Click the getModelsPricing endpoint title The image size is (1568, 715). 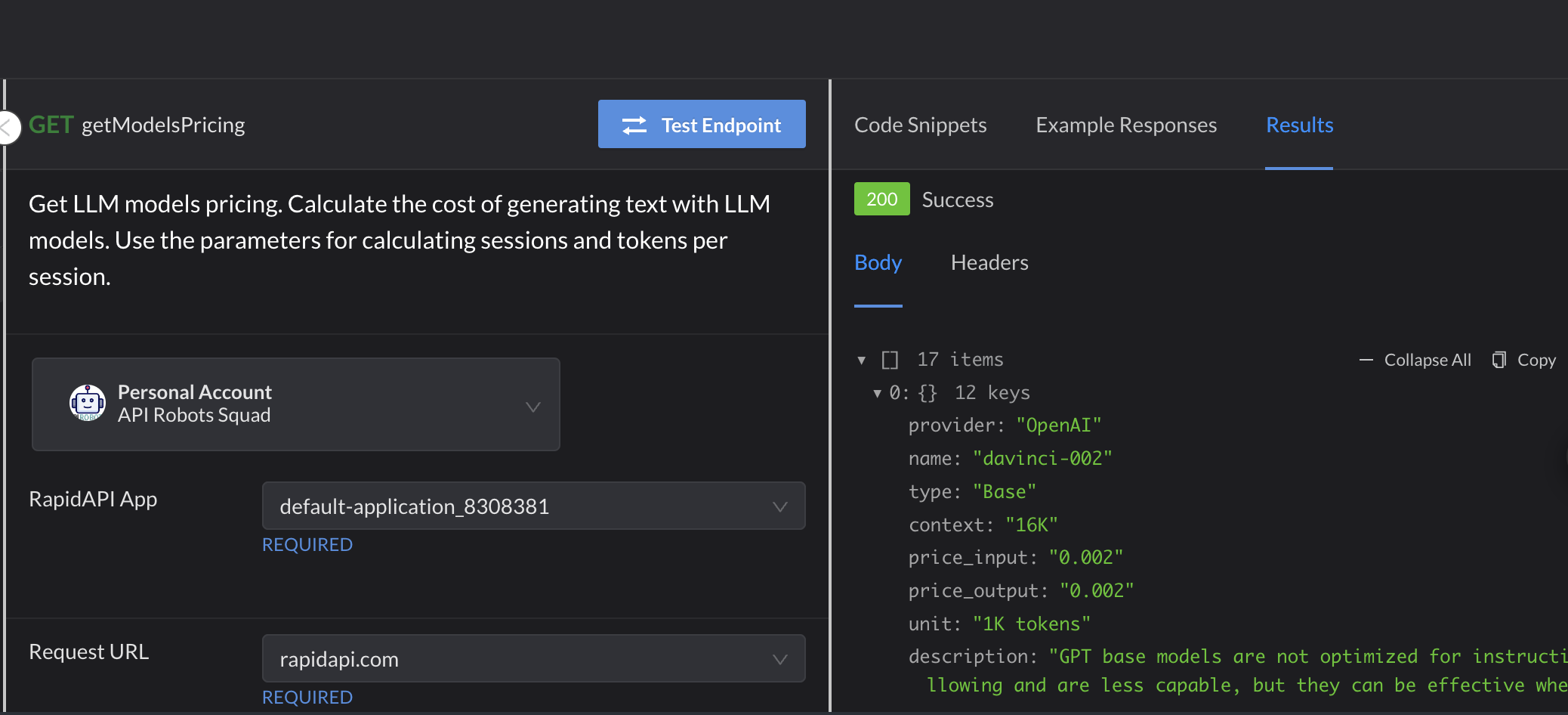(x=163, y=125)
